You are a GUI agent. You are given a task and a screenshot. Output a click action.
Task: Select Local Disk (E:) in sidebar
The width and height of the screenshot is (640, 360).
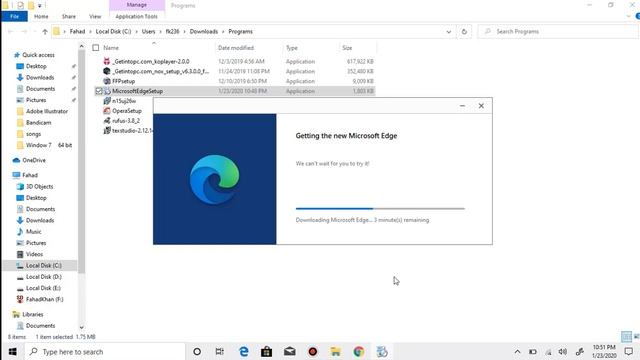[43, 288]
